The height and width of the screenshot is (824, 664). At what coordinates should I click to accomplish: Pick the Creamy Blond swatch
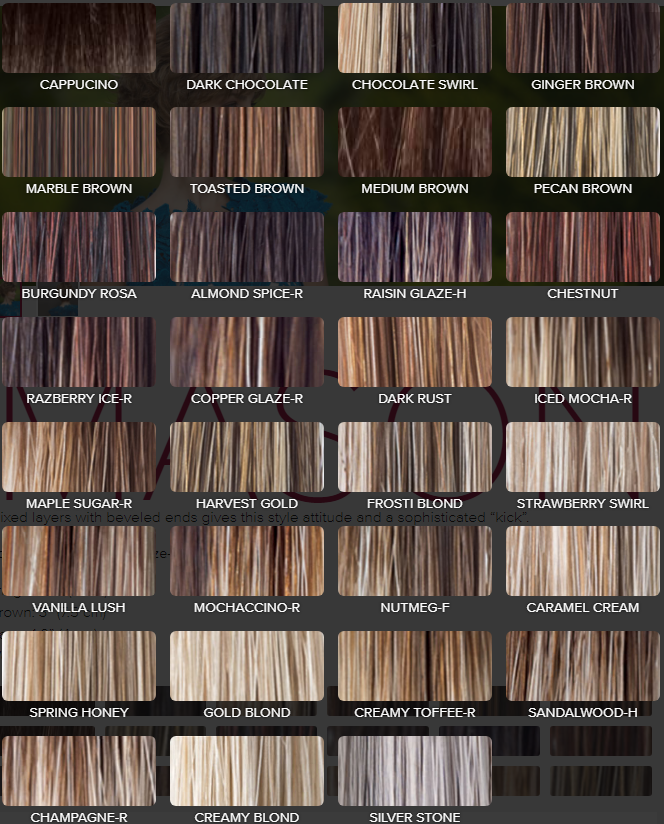(x=247, y=771)
